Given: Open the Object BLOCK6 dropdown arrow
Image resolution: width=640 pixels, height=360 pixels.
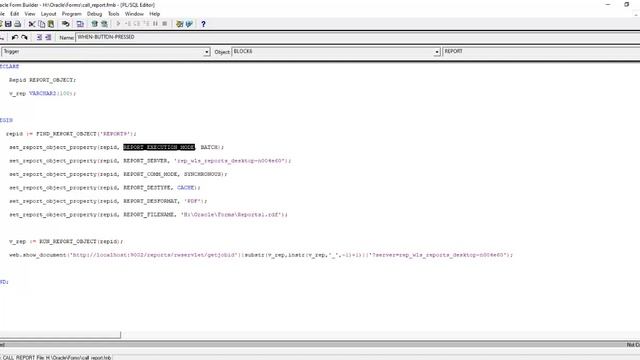Looking at the screenshot, I should coord(437,52).
